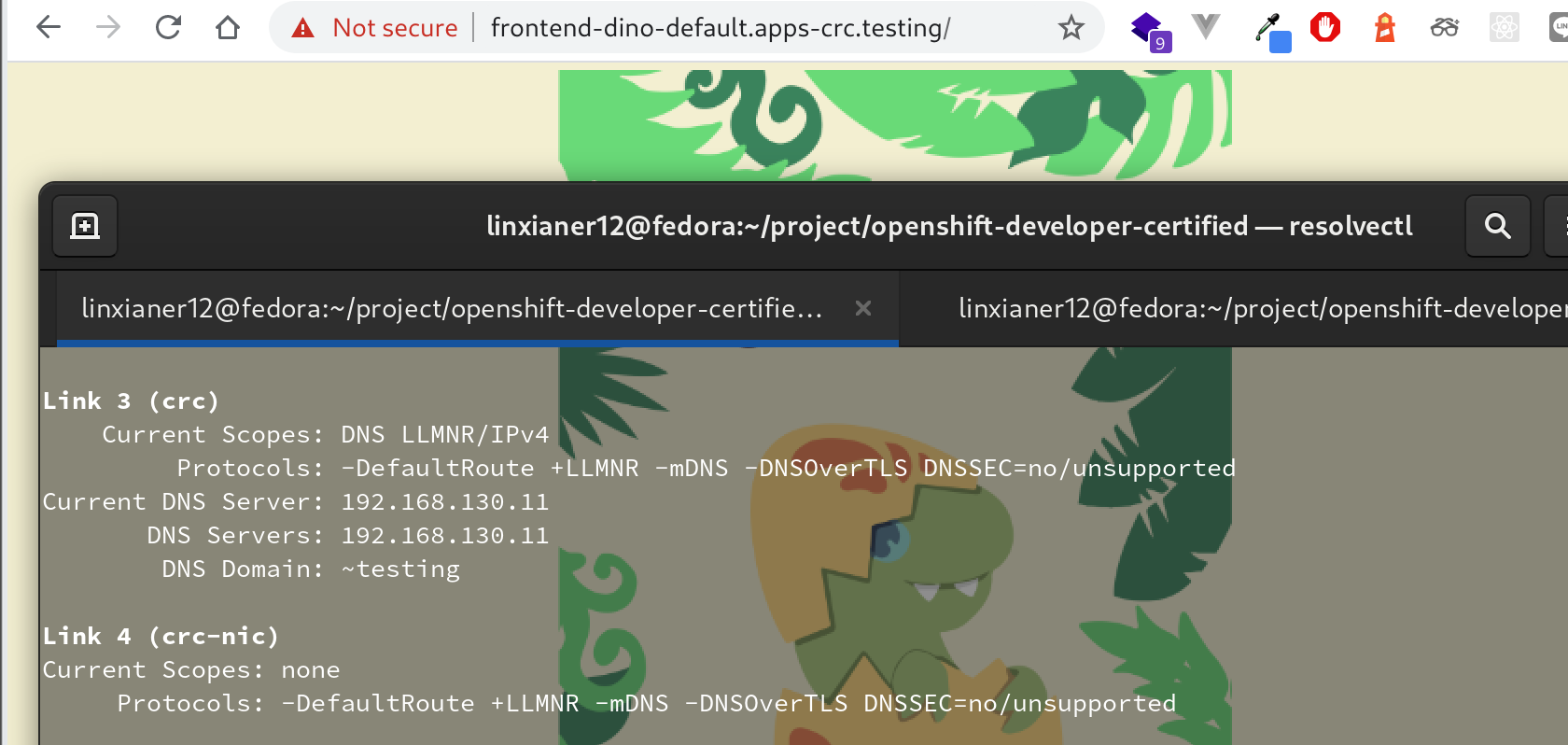
Task: Search within the terminal output
Action: click(x=1497, y=226)
